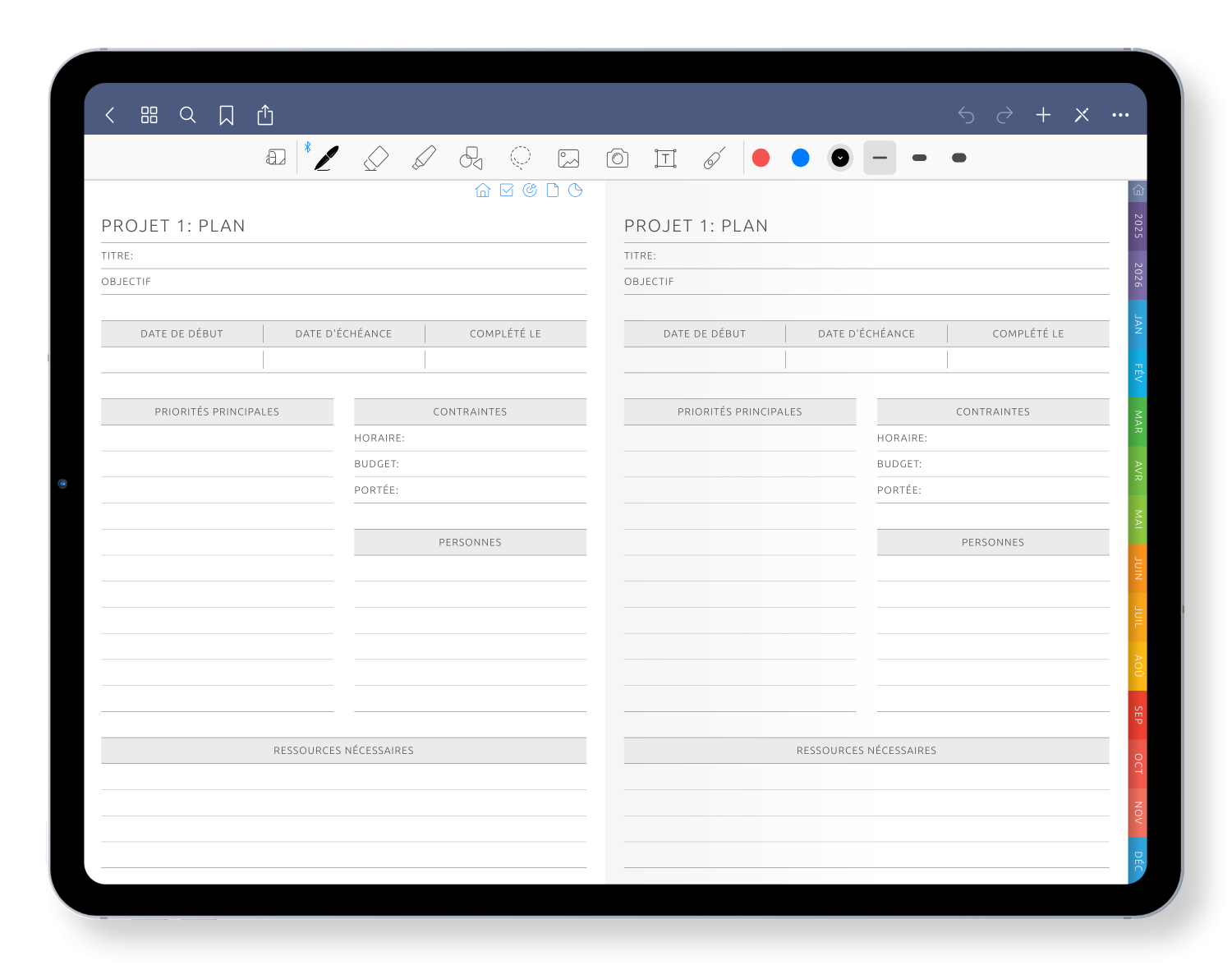The image size is (1232, 965).
Task: Bookmark the current page
Action: 227,116
